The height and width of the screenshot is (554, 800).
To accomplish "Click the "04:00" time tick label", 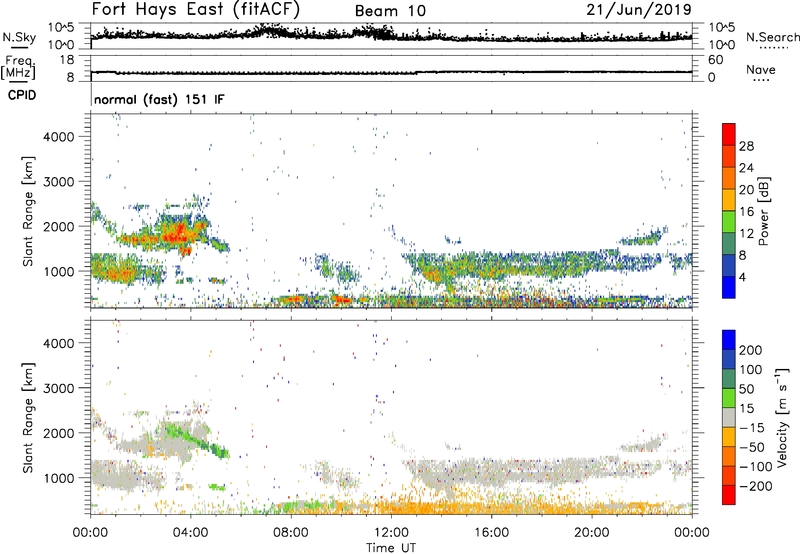I will [190, 533].
